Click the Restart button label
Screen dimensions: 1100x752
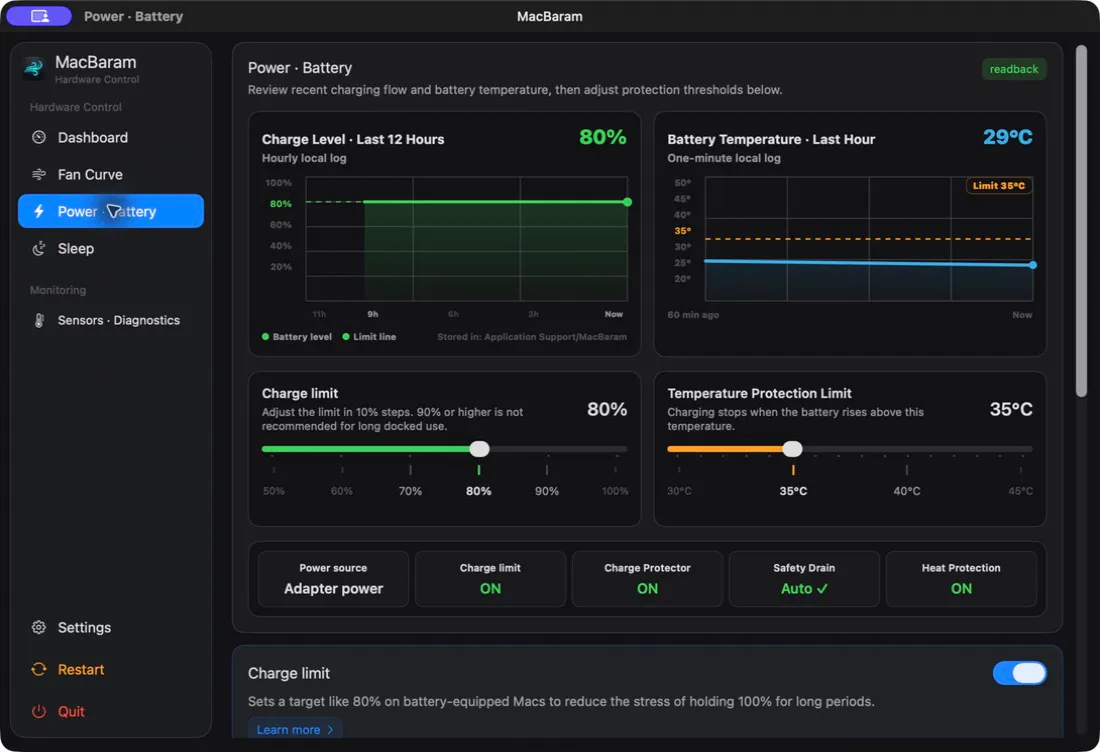click(81, 669)
